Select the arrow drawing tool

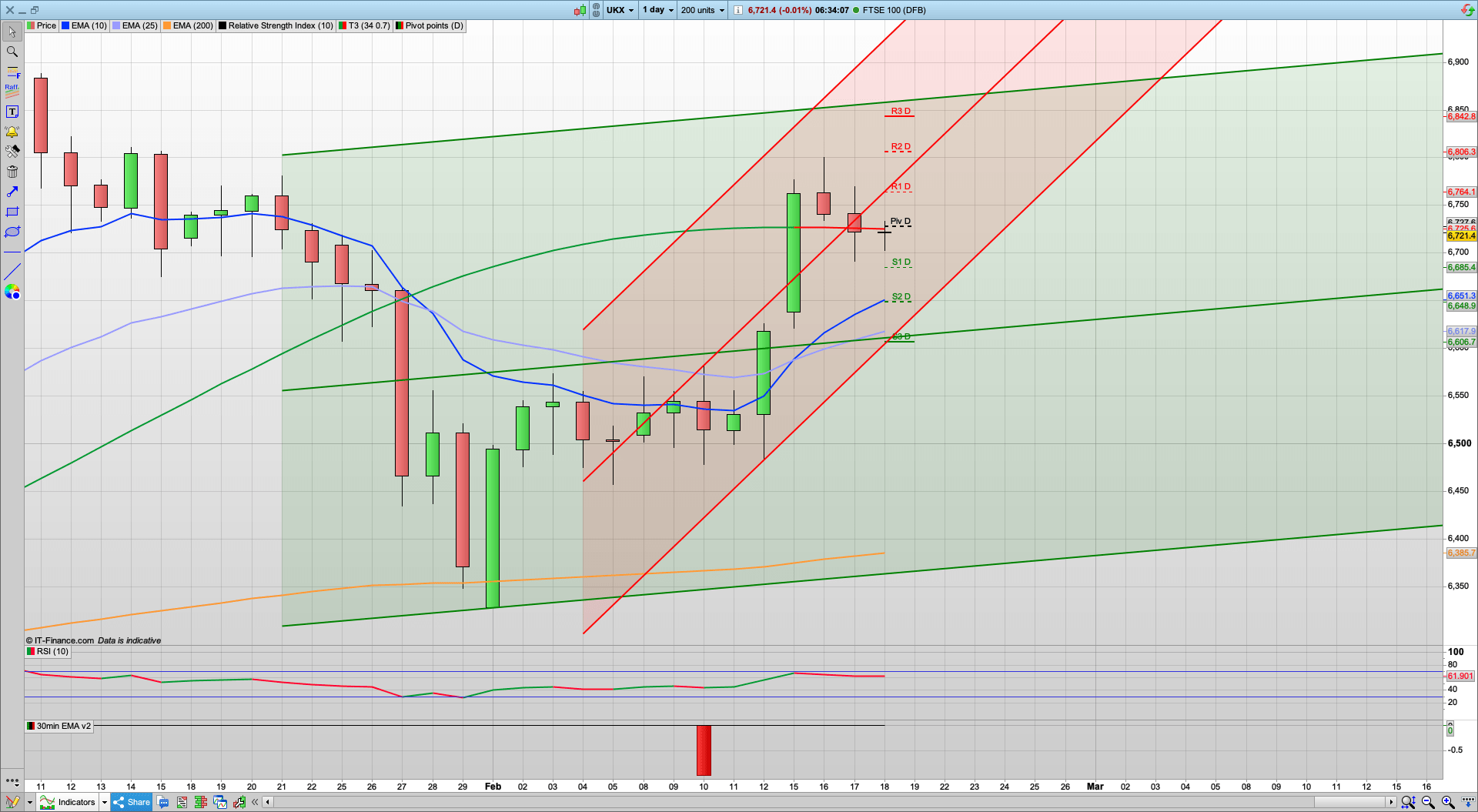[x=12, y=192]
